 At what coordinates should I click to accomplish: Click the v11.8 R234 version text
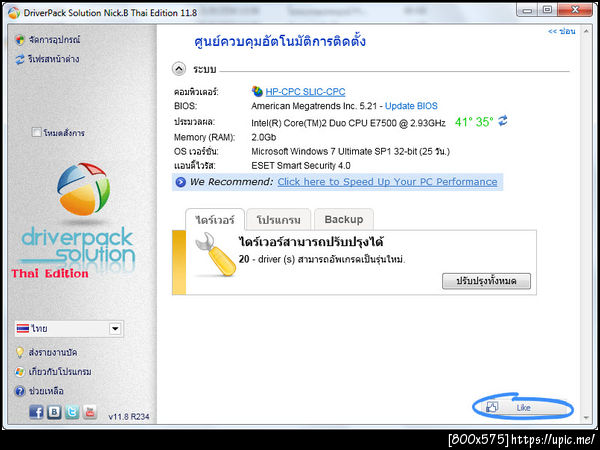[129, 417]
